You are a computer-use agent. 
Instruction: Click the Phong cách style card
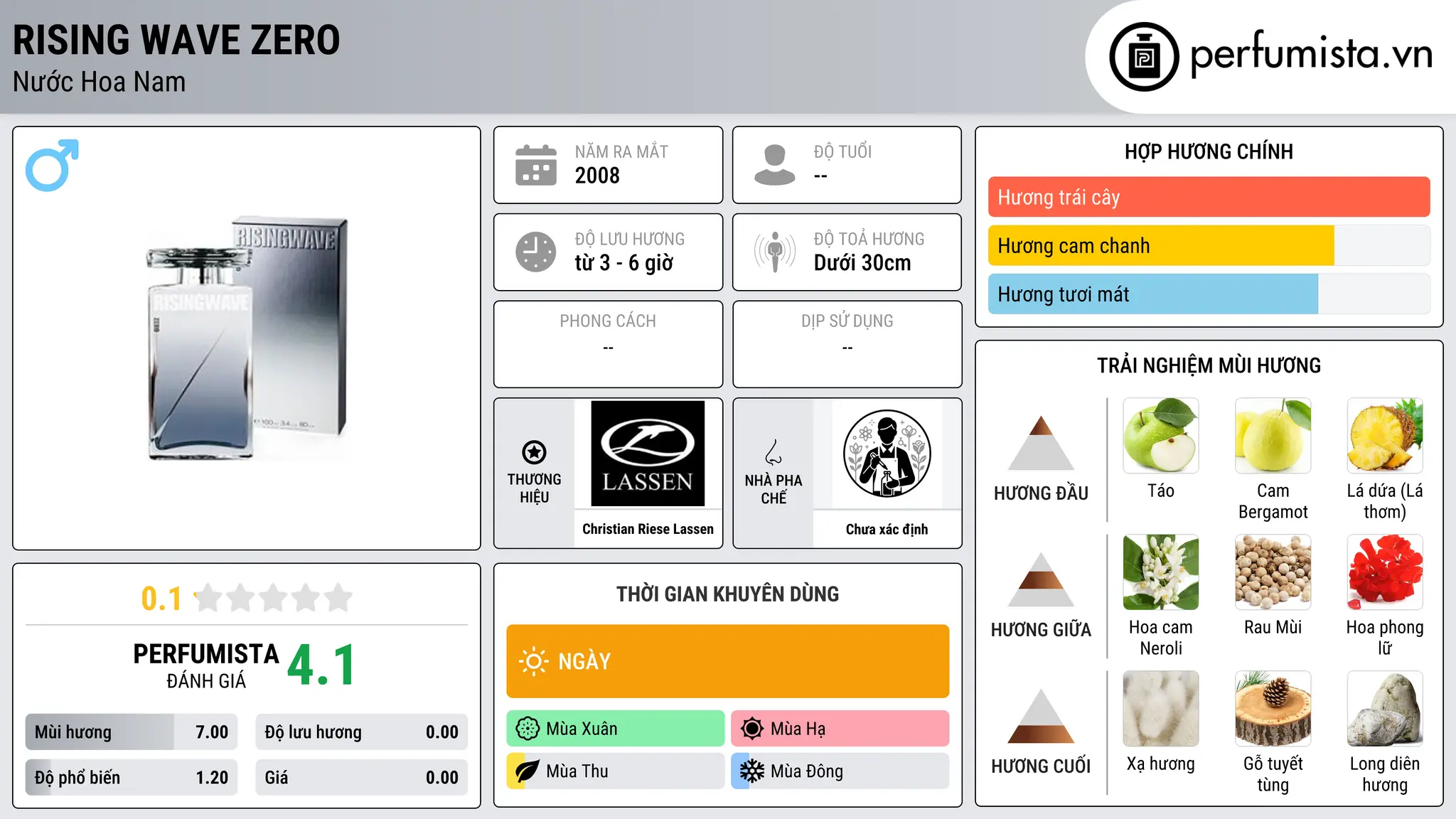point(609,344)
